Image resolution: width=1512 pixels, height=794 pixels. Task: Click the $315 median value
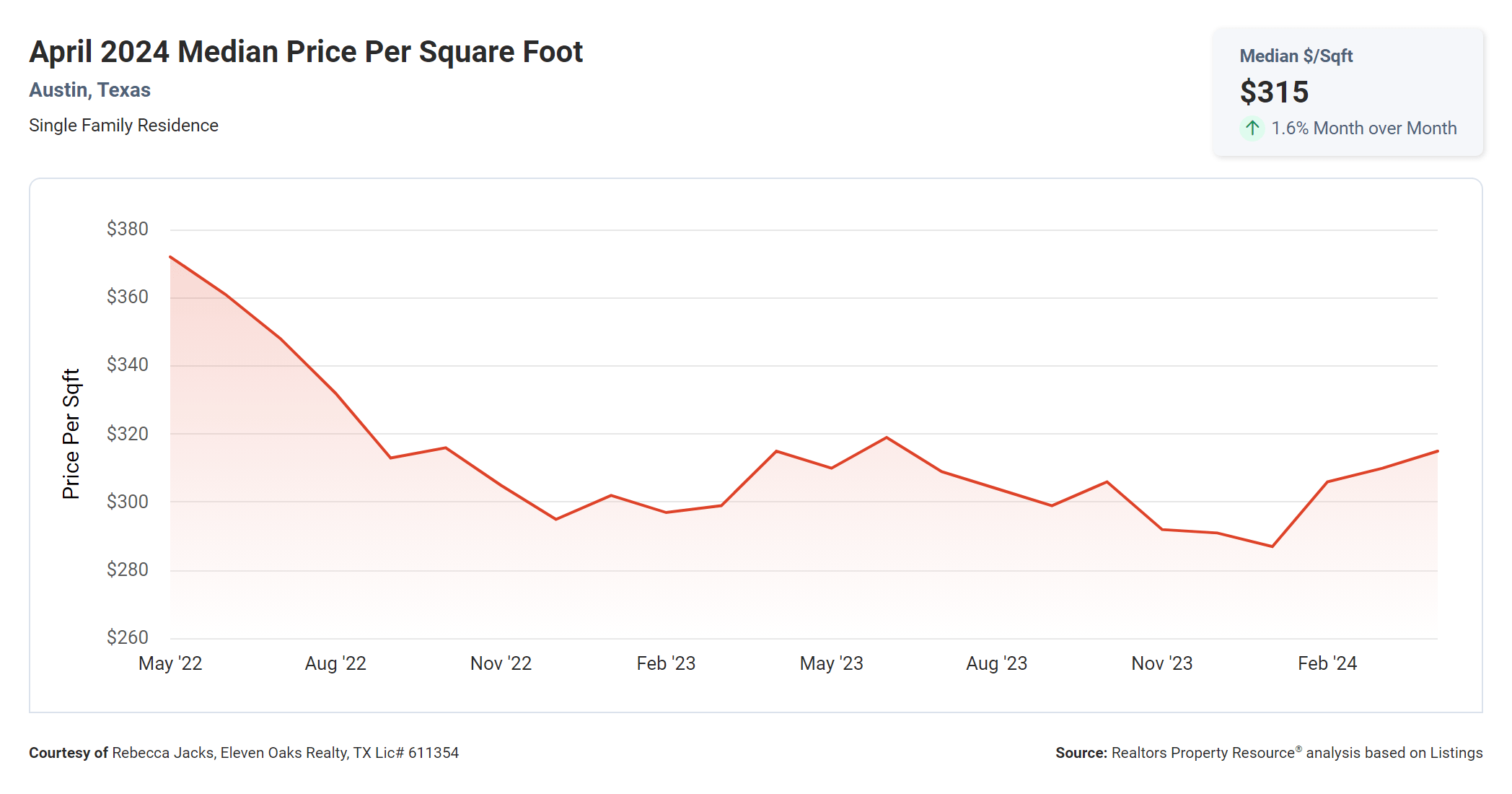point(1274,92)
